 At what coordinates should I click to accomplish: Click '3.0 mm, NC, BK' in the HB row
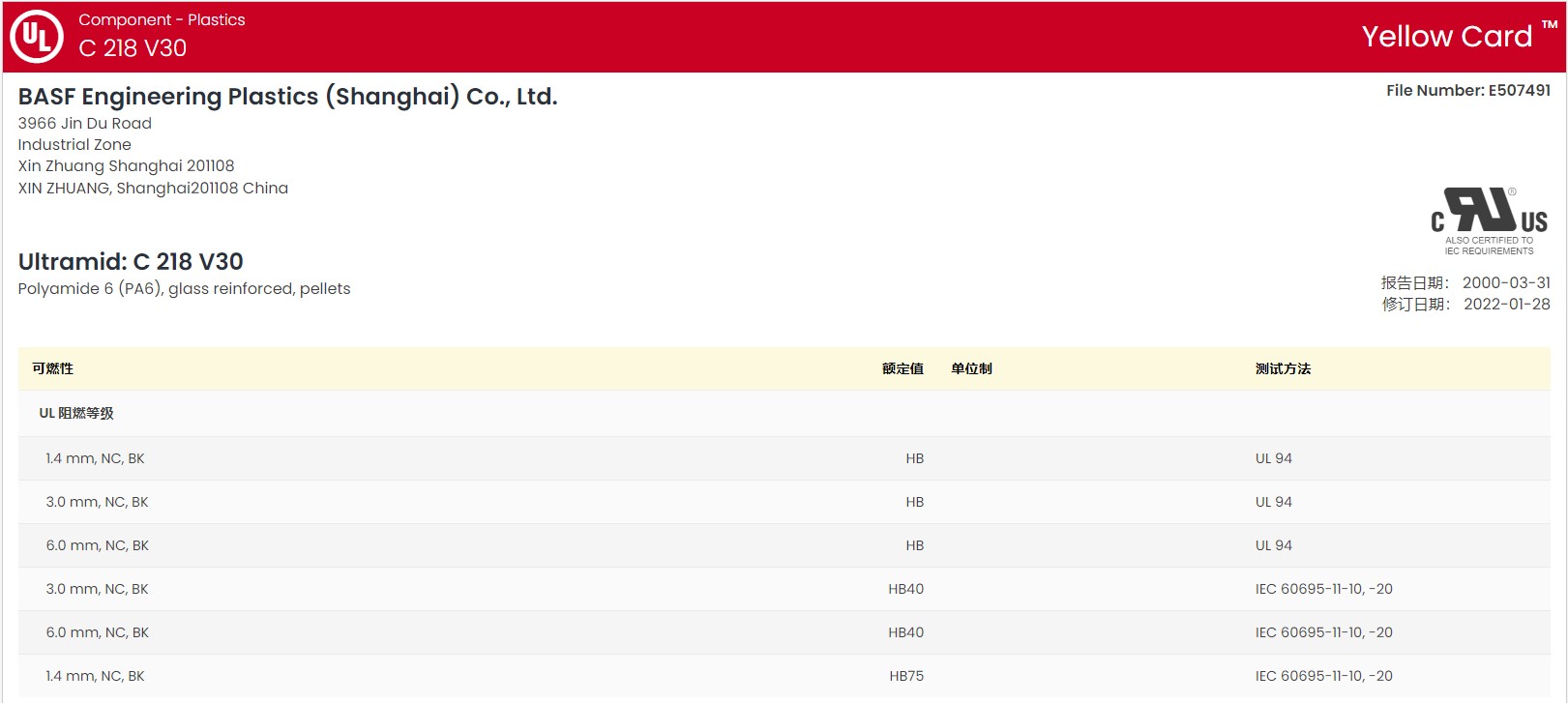(x=97, y=502)
